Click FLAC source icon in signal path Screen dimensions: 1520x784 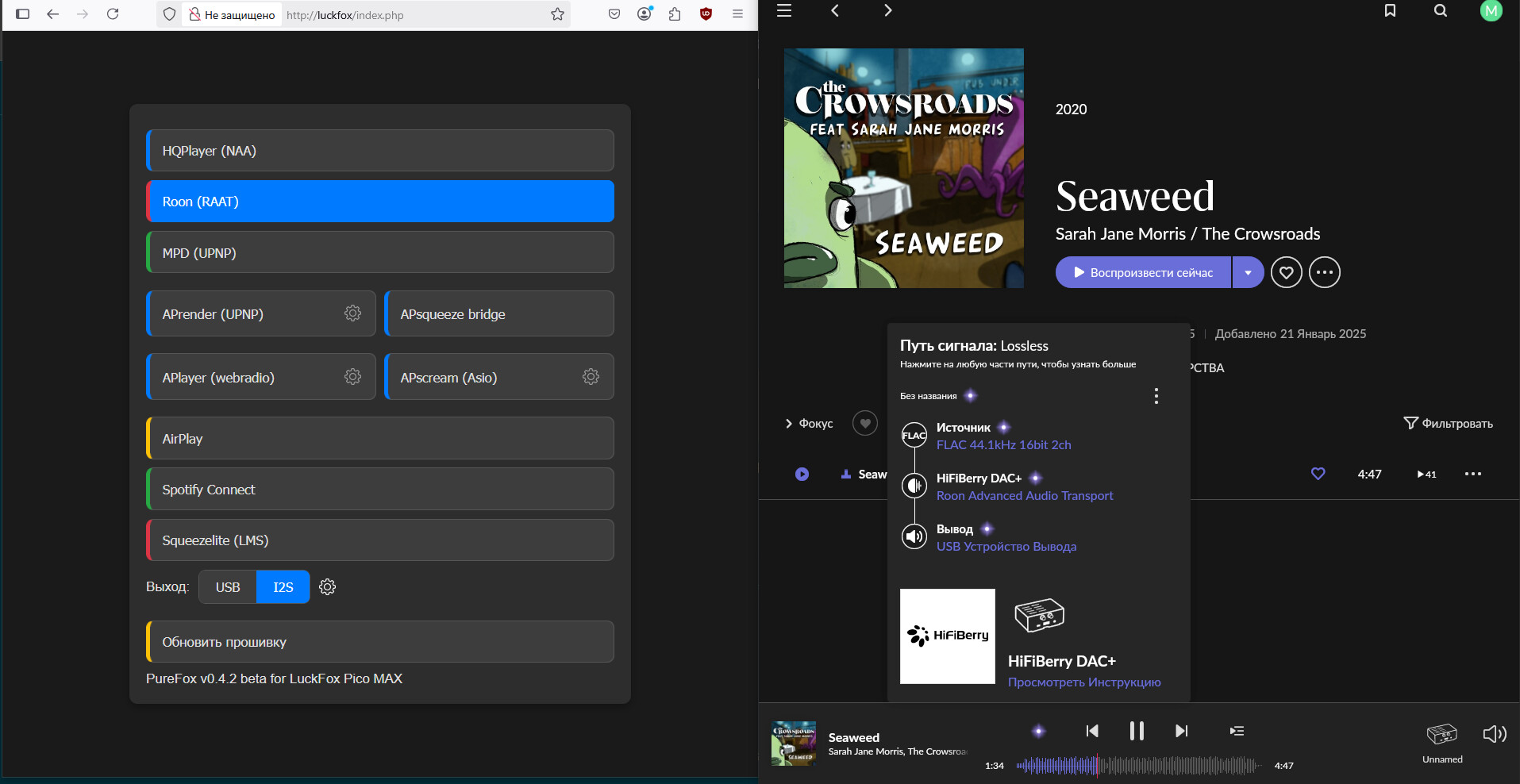pos(914,435)
